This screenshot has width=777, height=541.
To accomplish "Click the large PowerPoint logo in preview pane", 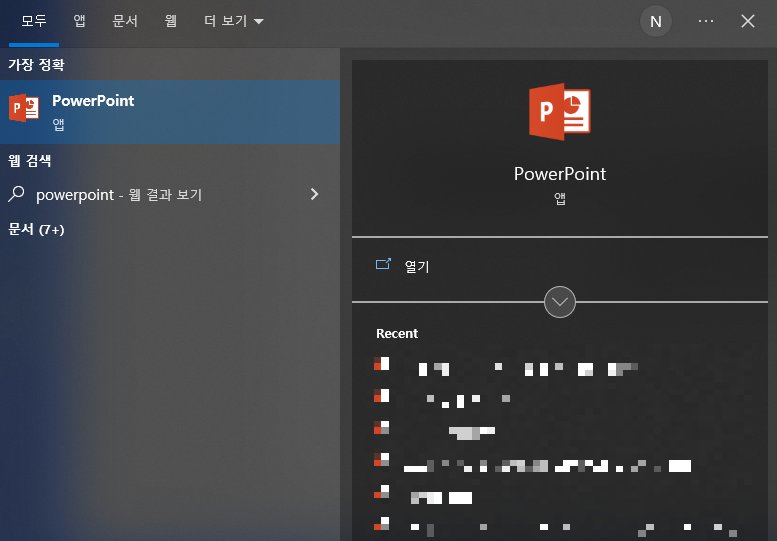I will pyautogui.click(x=559, y=111).
